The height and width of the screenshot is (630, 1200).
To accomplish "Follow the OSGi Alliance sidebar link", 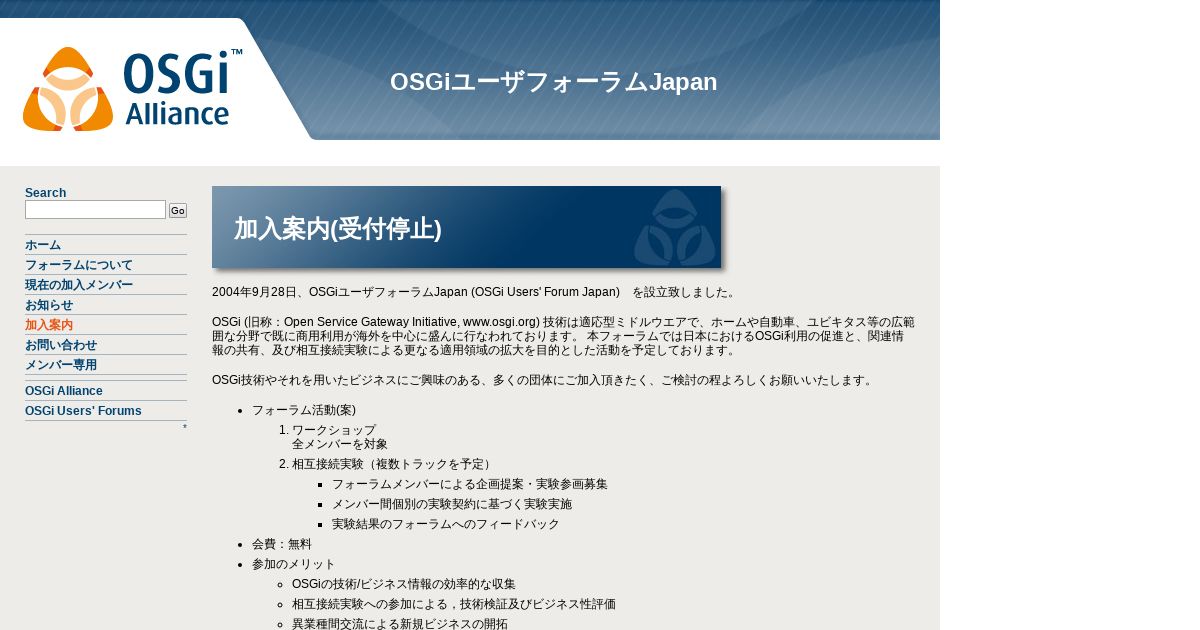I will point(64,391).
